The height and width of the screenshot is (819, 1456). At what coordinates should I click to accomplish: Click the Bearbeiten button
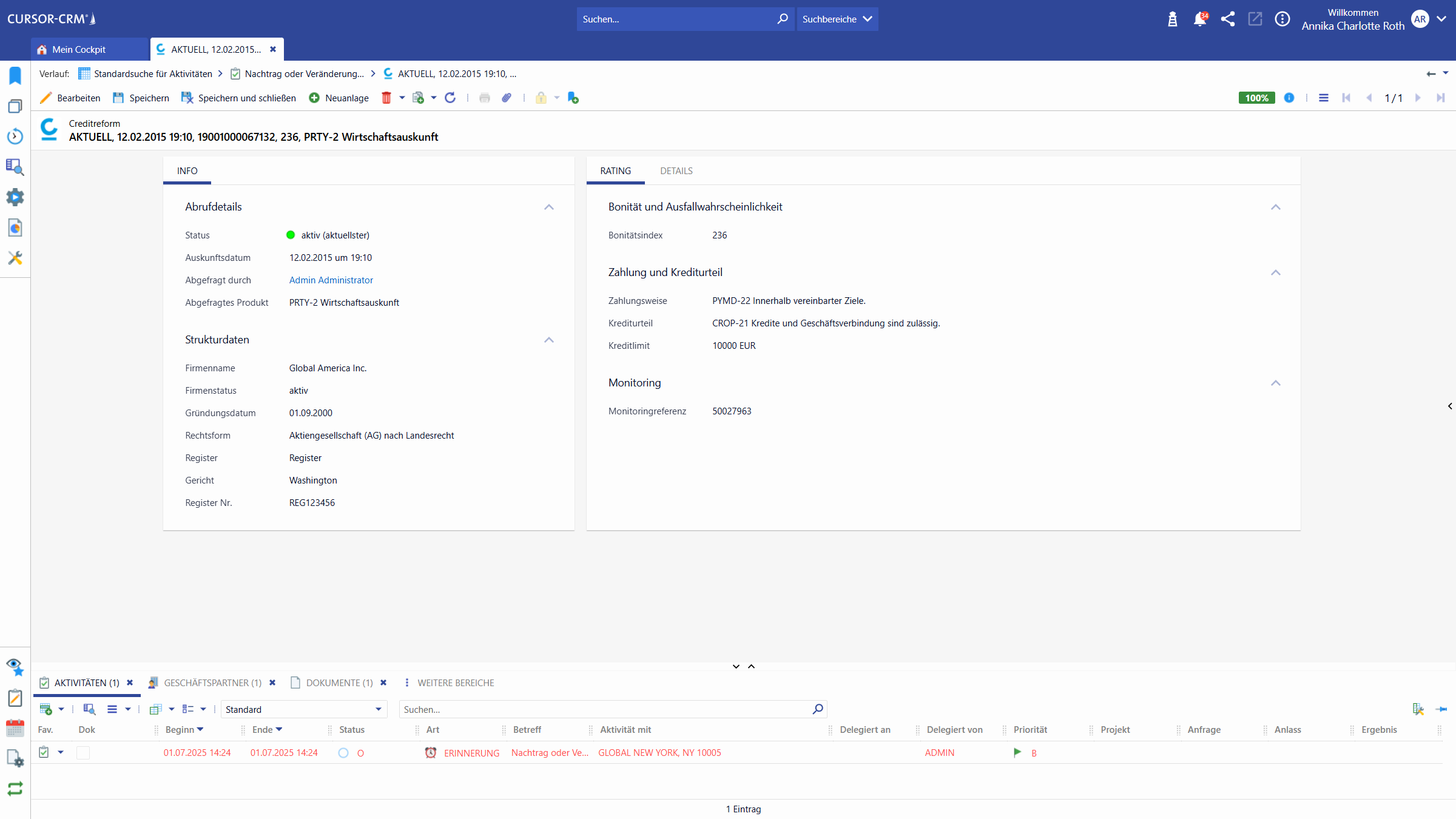click(71, 98)
